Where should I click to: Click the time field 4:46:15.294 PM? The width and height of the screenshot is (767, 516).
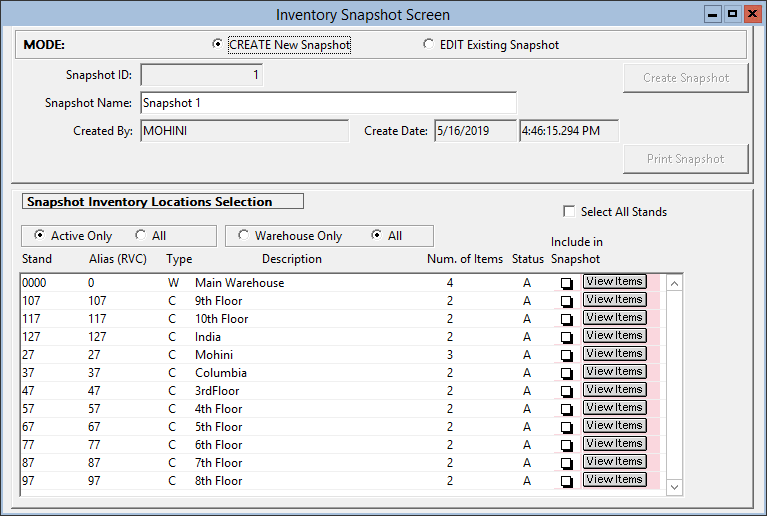[569, 131]
